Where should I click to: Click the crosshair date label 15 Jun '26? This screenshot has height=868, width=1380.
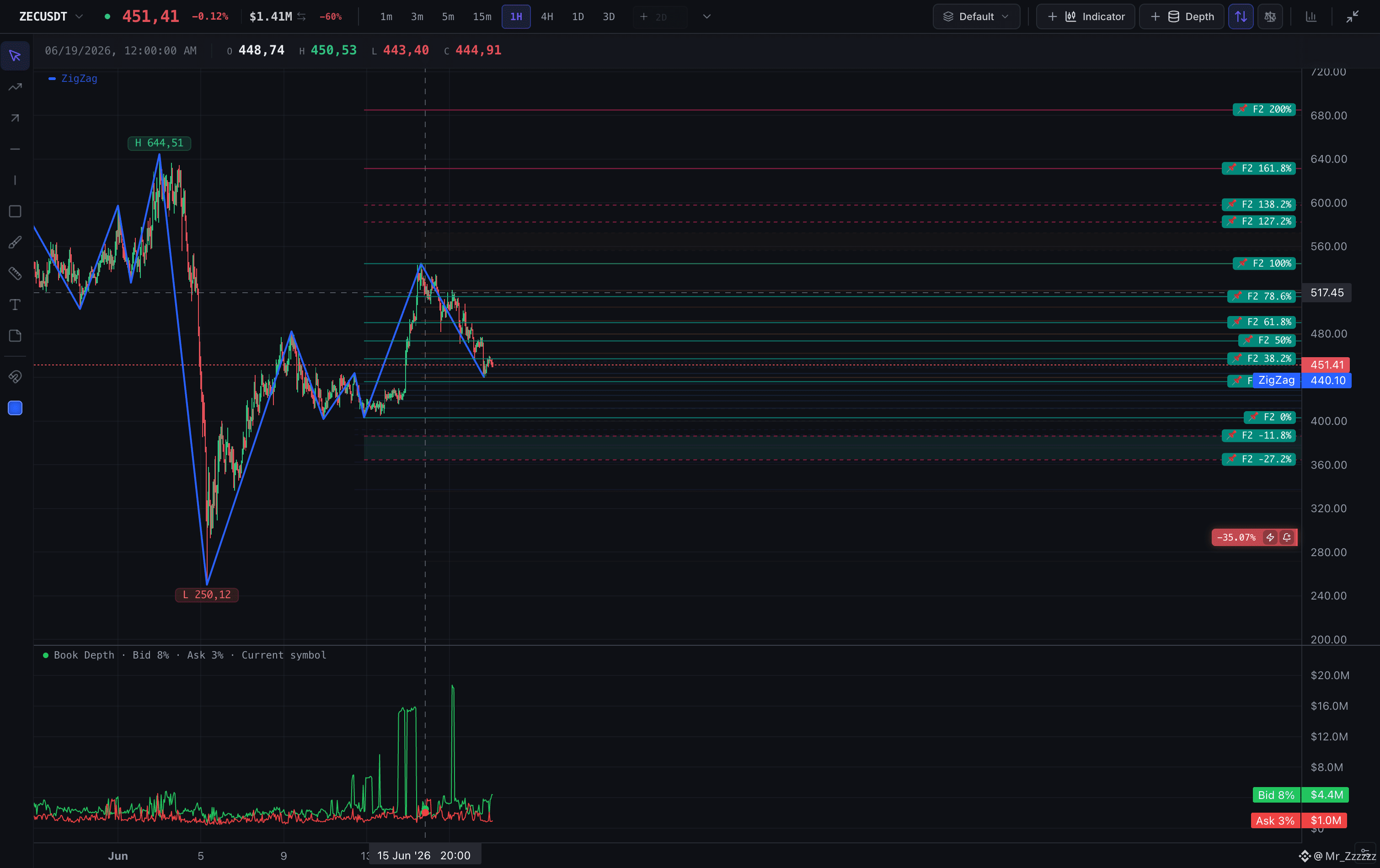[425, 855]
